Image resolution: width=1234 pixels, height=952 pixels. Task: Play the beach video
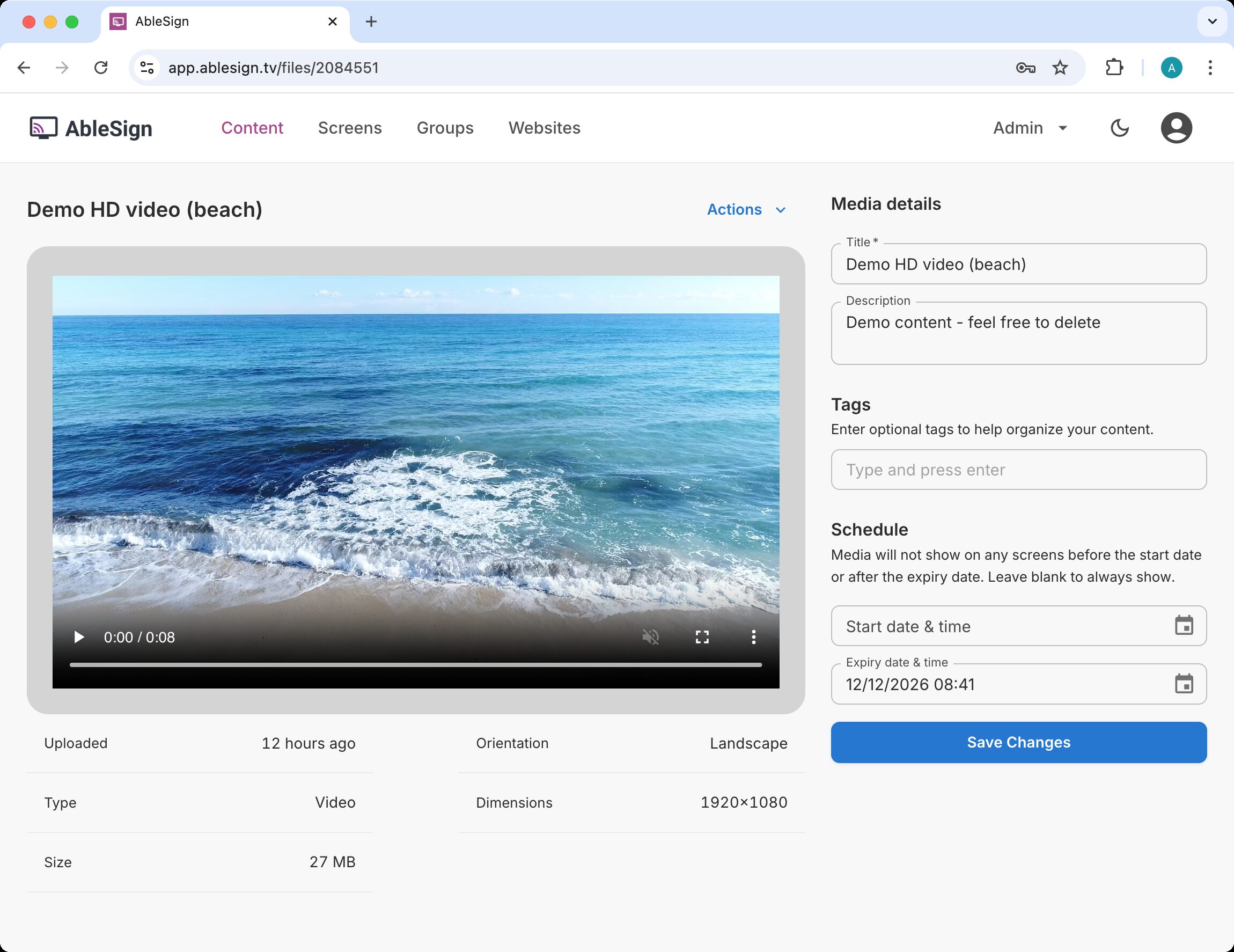tap(79, 638)
